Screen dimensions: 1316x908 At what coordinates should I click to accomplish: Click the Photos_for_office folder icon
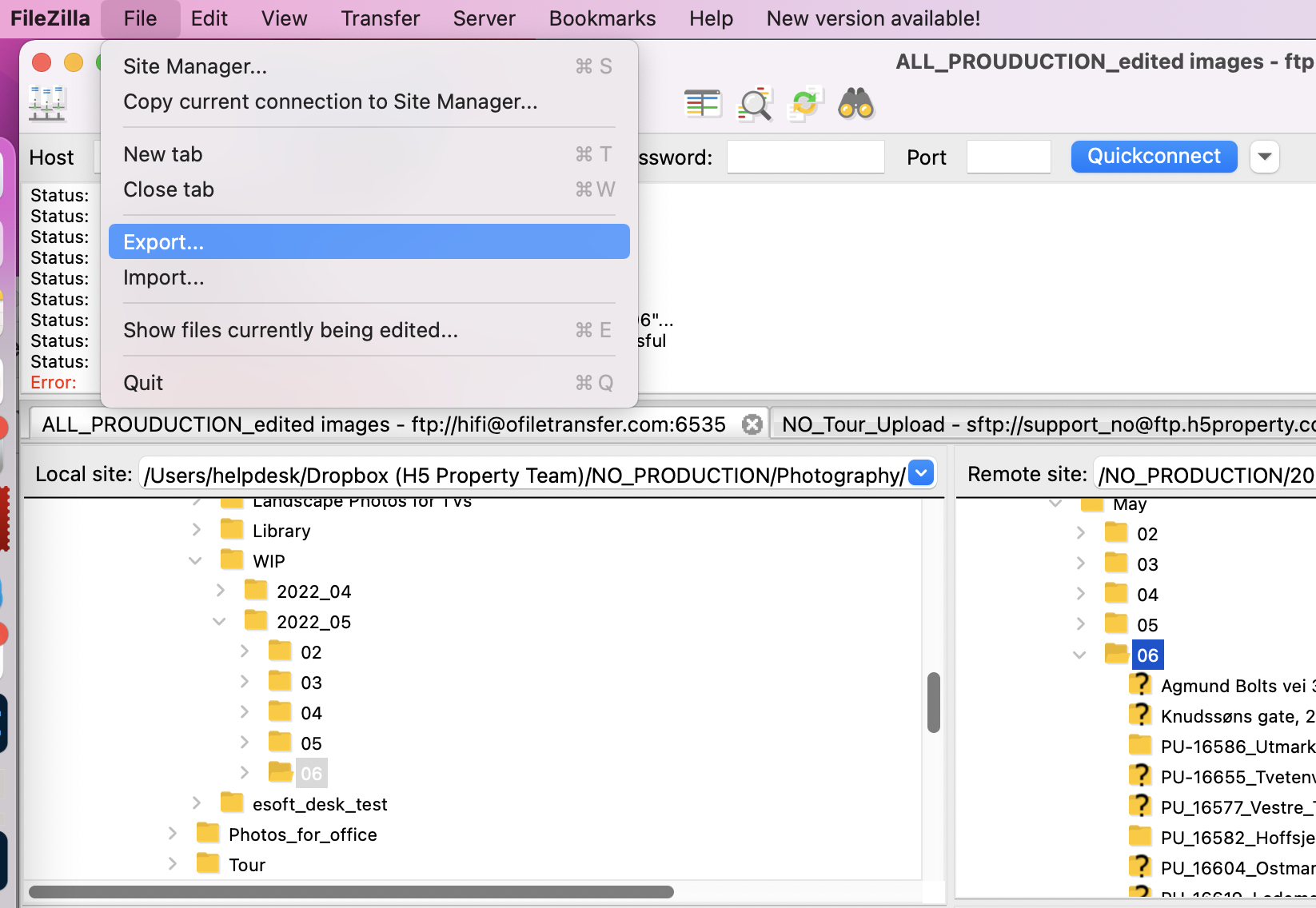point(208,833)
